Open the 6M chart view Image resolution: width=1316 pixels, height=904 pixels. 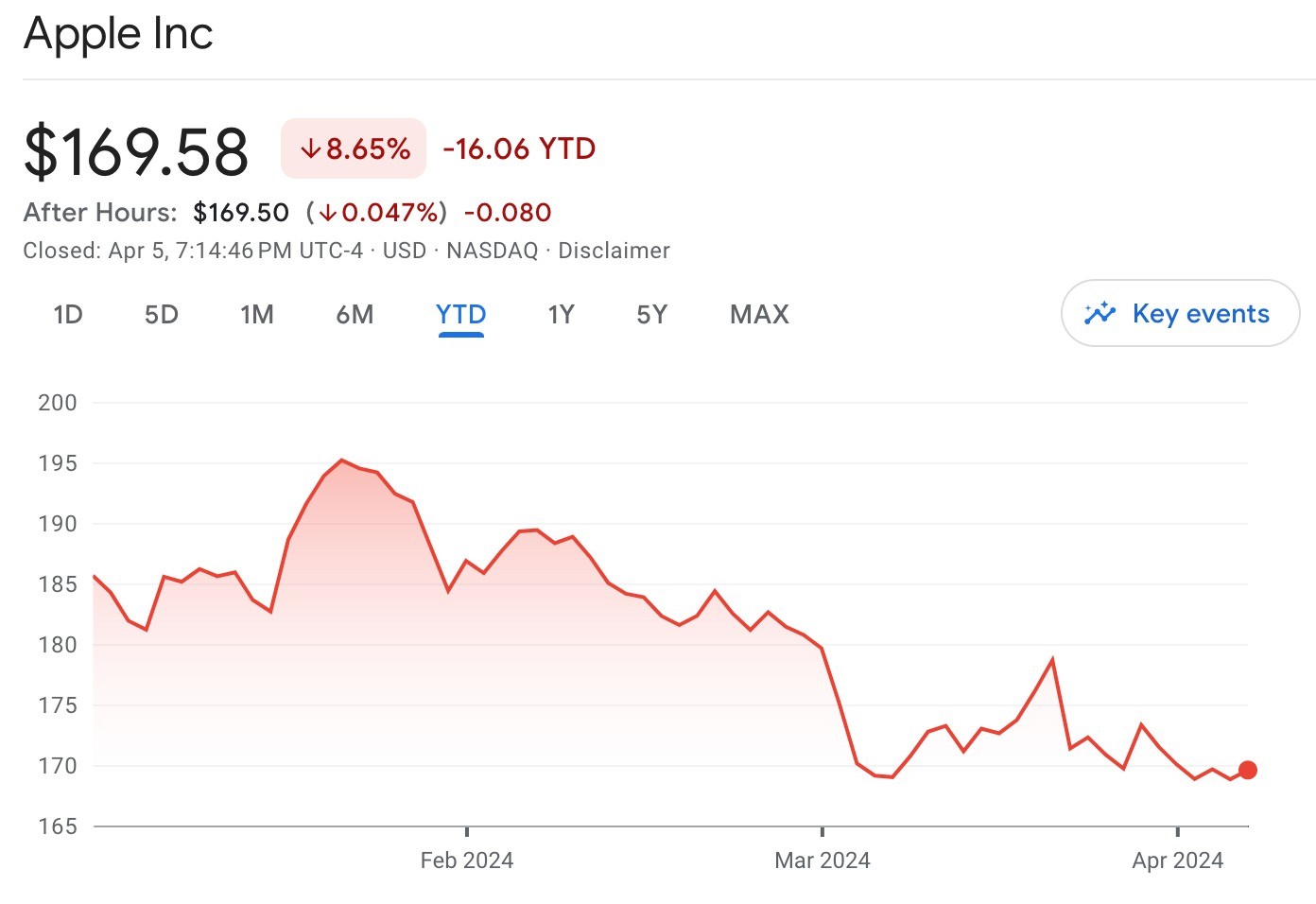tap(355, 315)
